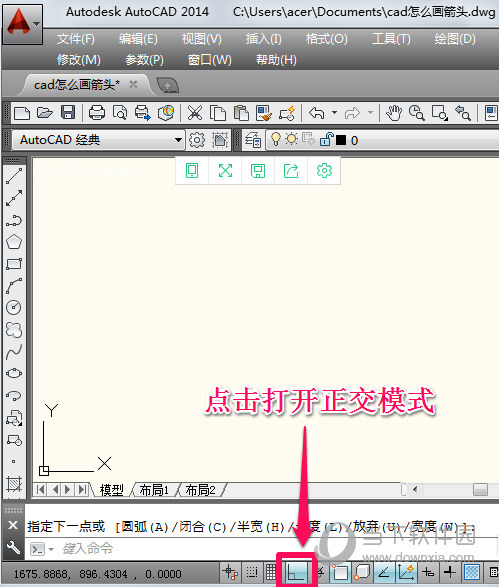The image size is (499, 587).
Task: Toggle layer 0 on/off lightbulb
Action: pos(276,139)
